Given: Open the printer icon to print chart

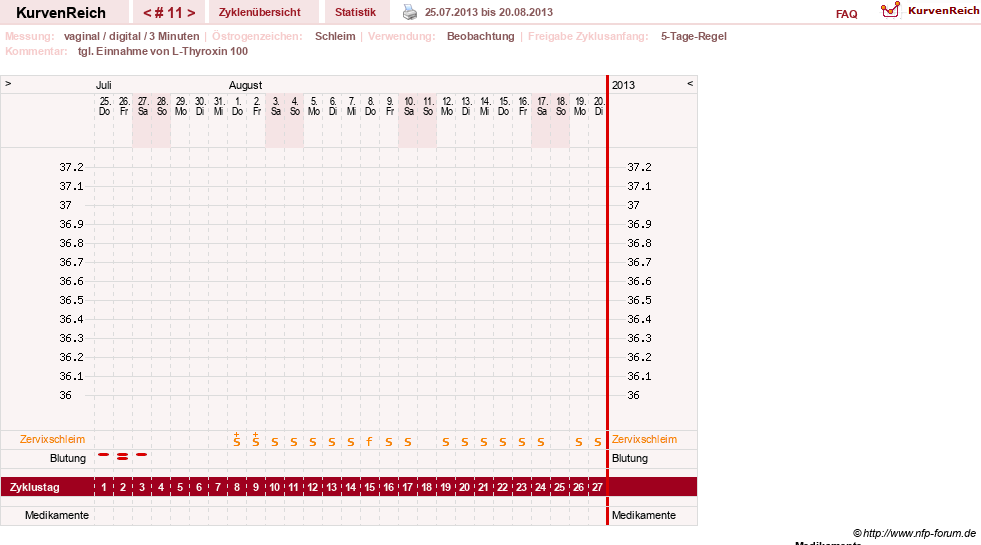Looking at the screenshot, I should (410, 12).
